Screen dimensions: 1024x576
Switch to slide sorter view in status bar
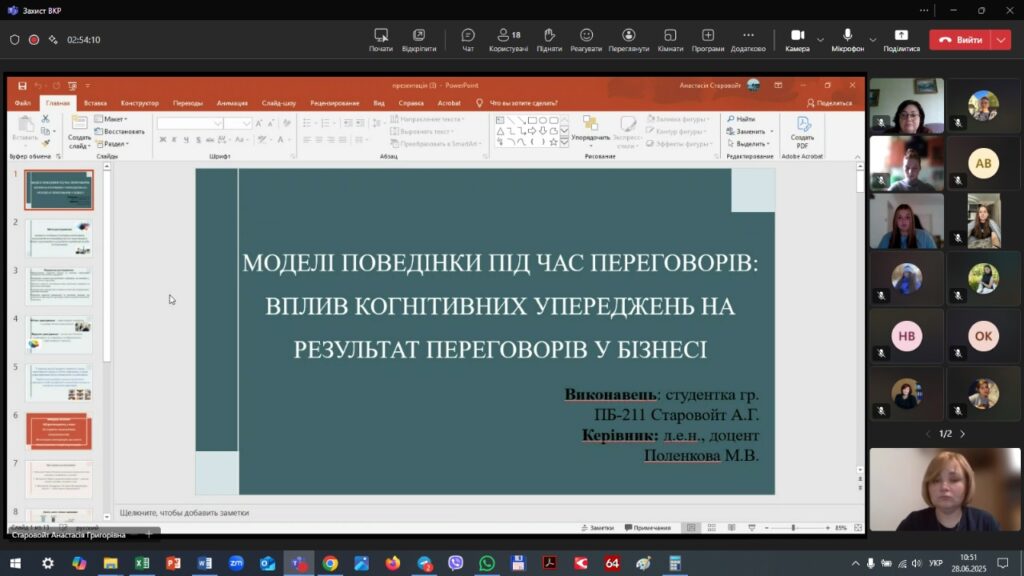(711, 528)
